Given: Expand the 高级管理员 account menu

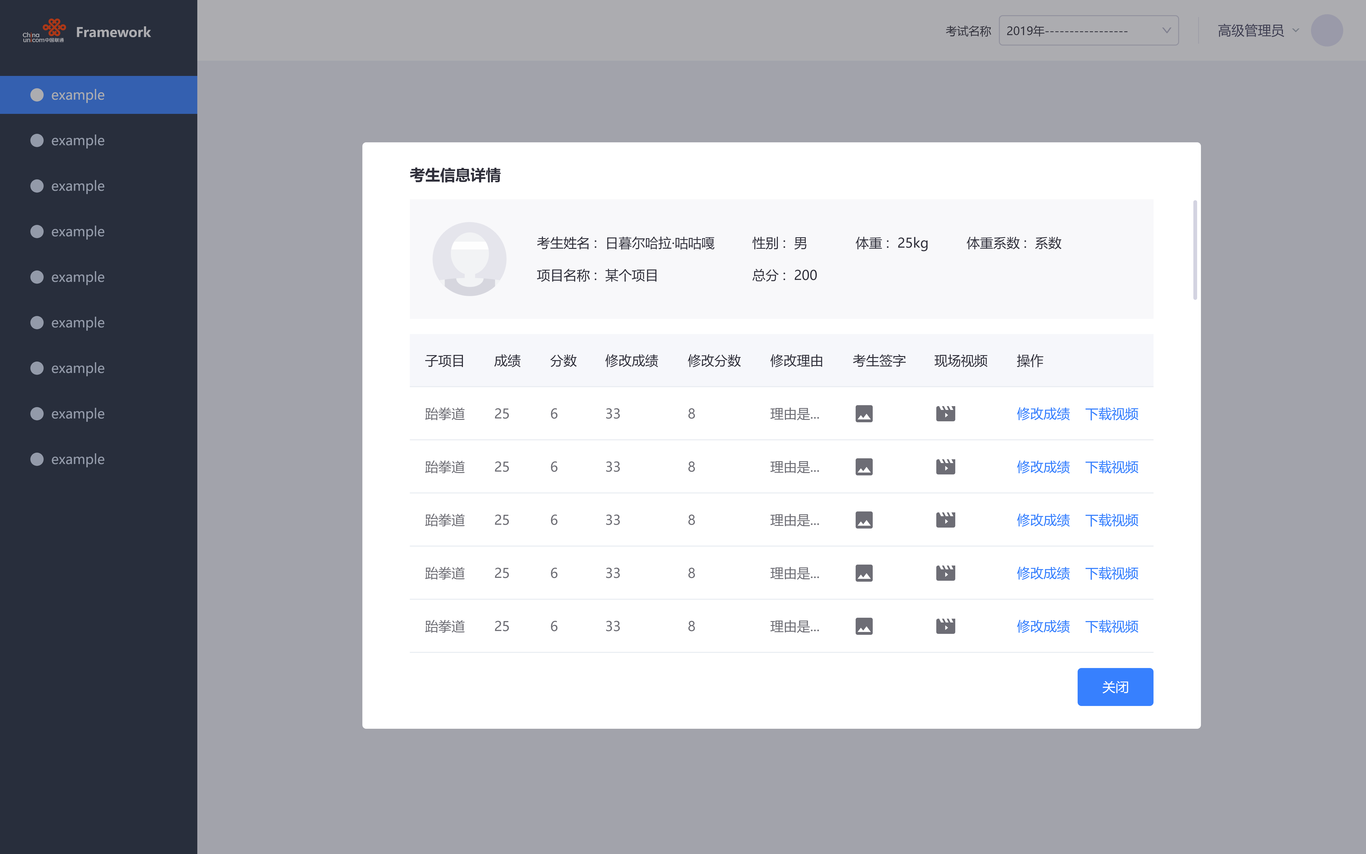Looking at the screenshot, I should (x=1258, y=31).
